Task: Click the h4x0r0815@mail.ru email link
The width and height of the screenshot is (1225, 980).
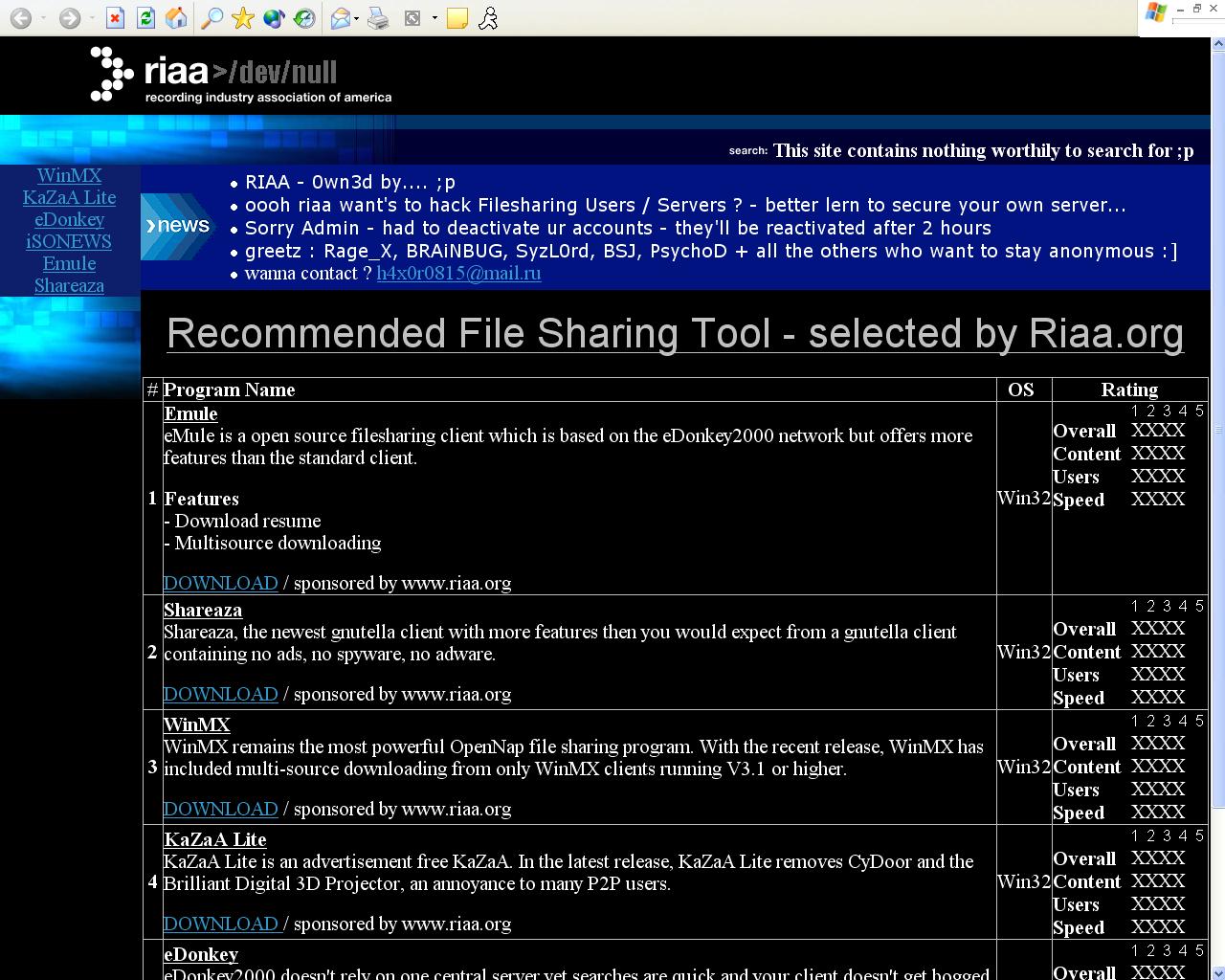Action: 458,273
